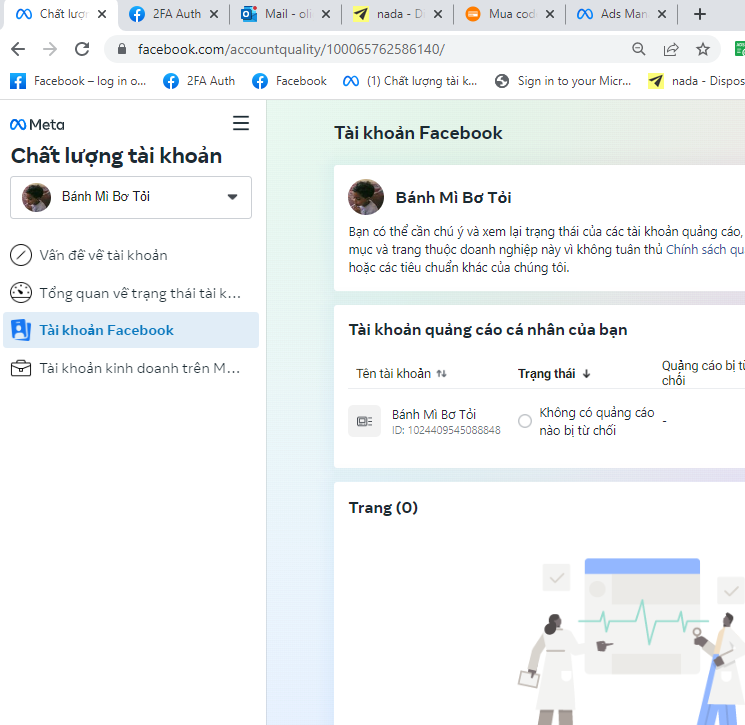Click the ID: 1024409545088848 text
The image size is (745, 725).
click(x=446, y=430)
